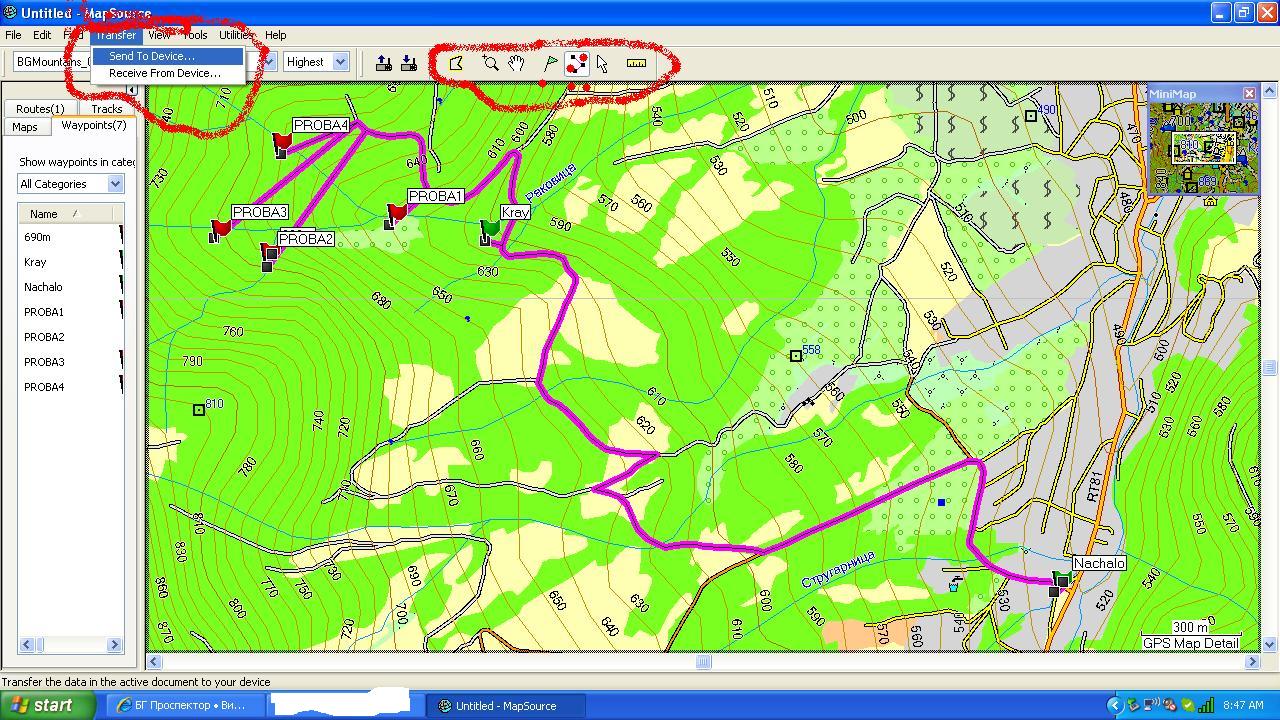Click green checkmark shield tray icon
This screenshot has width=1280, height=720.
point(1187,705)
